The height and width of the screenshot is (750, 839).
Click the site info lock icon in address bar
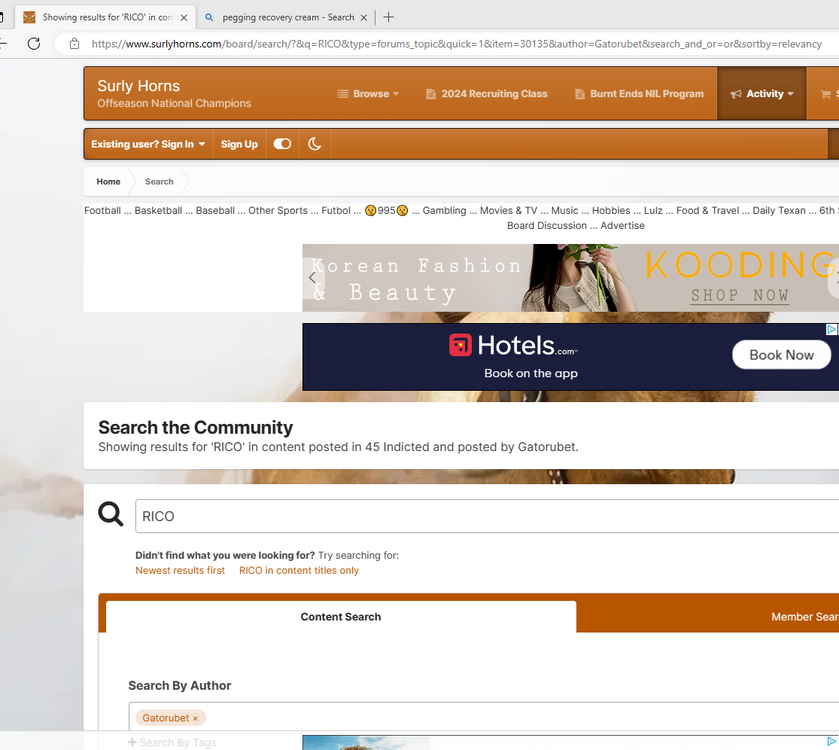pyautogui.click(x=74, y=44)
